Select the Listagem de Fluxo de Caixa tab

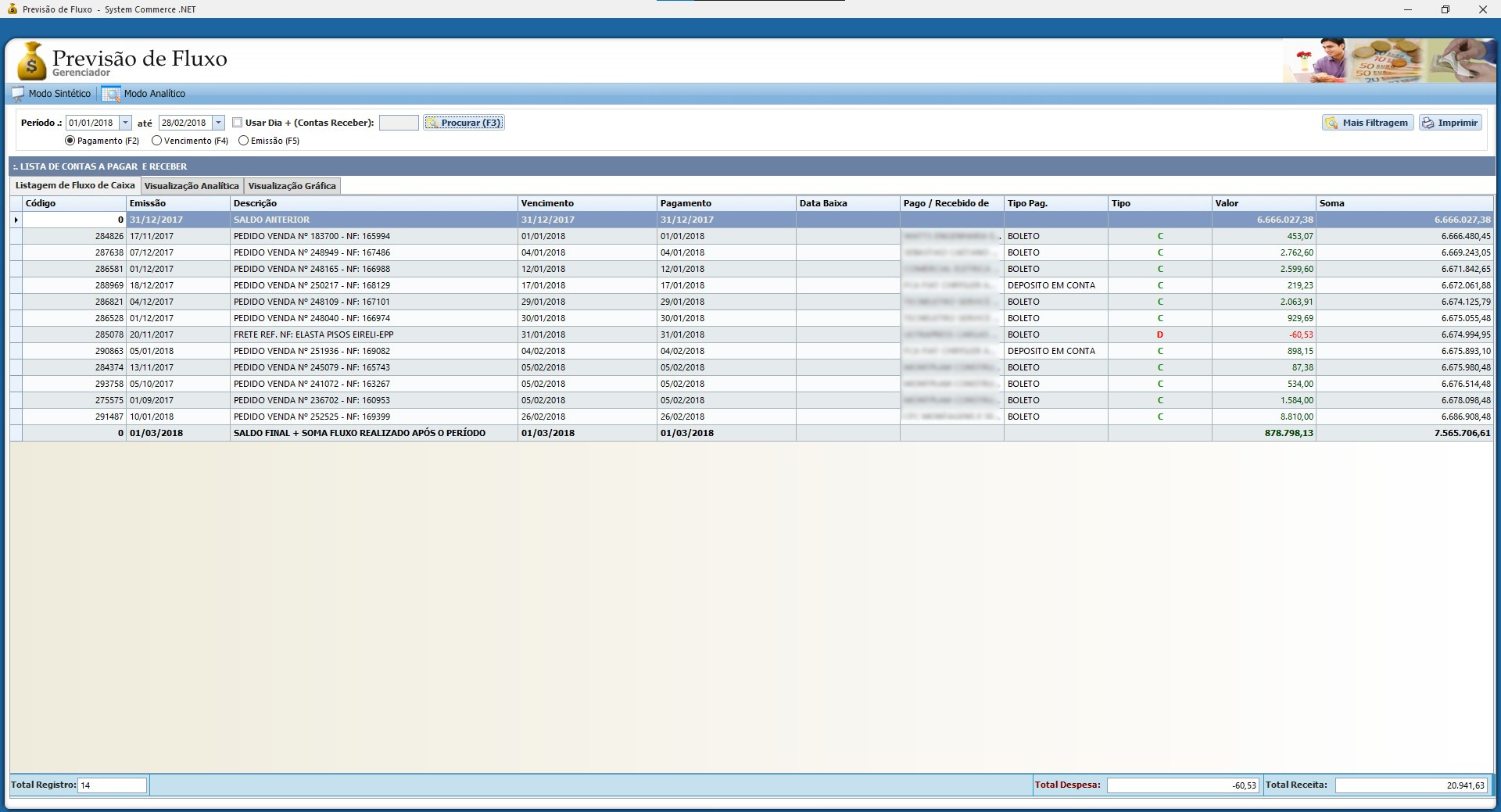[x=75, y=185]
